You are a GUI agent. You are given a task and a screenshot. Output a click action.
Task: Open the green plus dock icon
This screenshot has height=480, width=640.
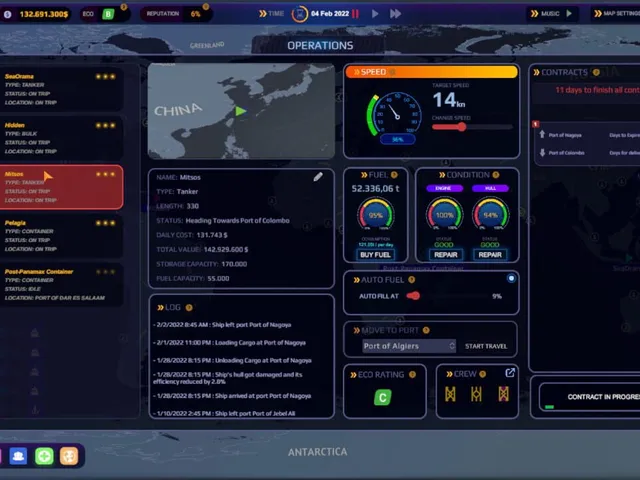tap(44, 456)
